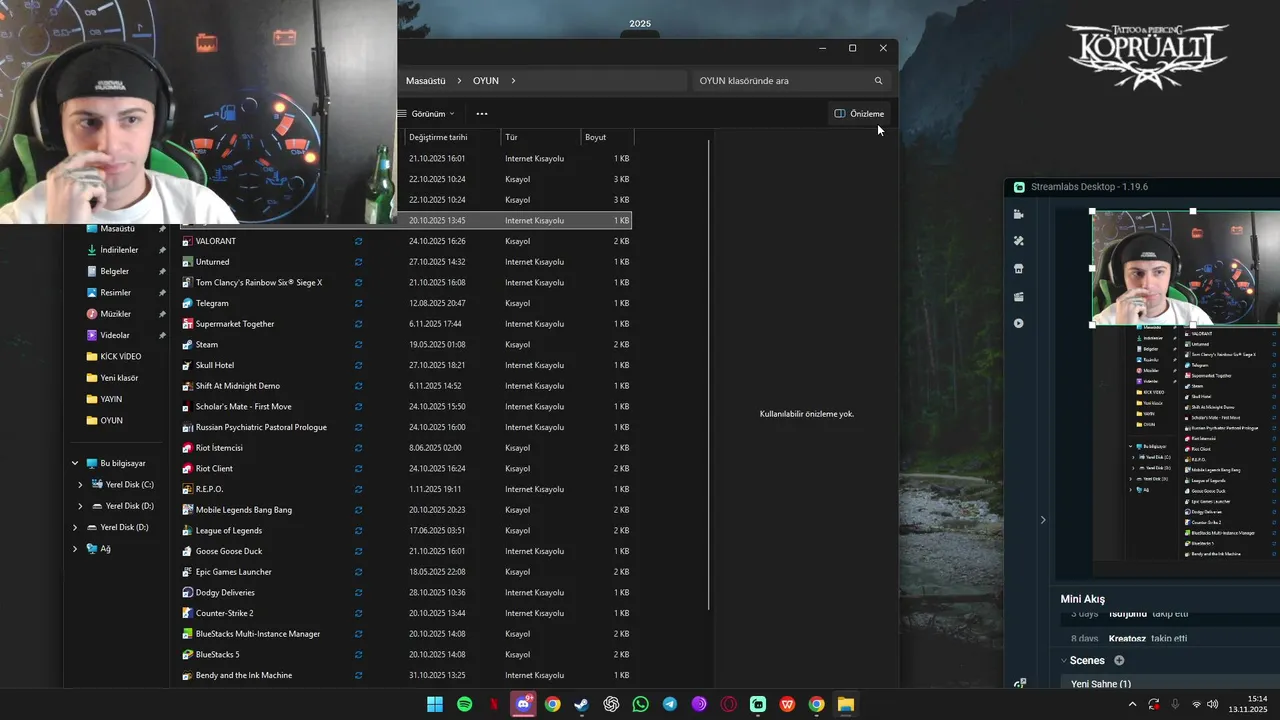
Task: Open KİCK VİDEO folder in sidebar
Action: (x=121, y=356)
